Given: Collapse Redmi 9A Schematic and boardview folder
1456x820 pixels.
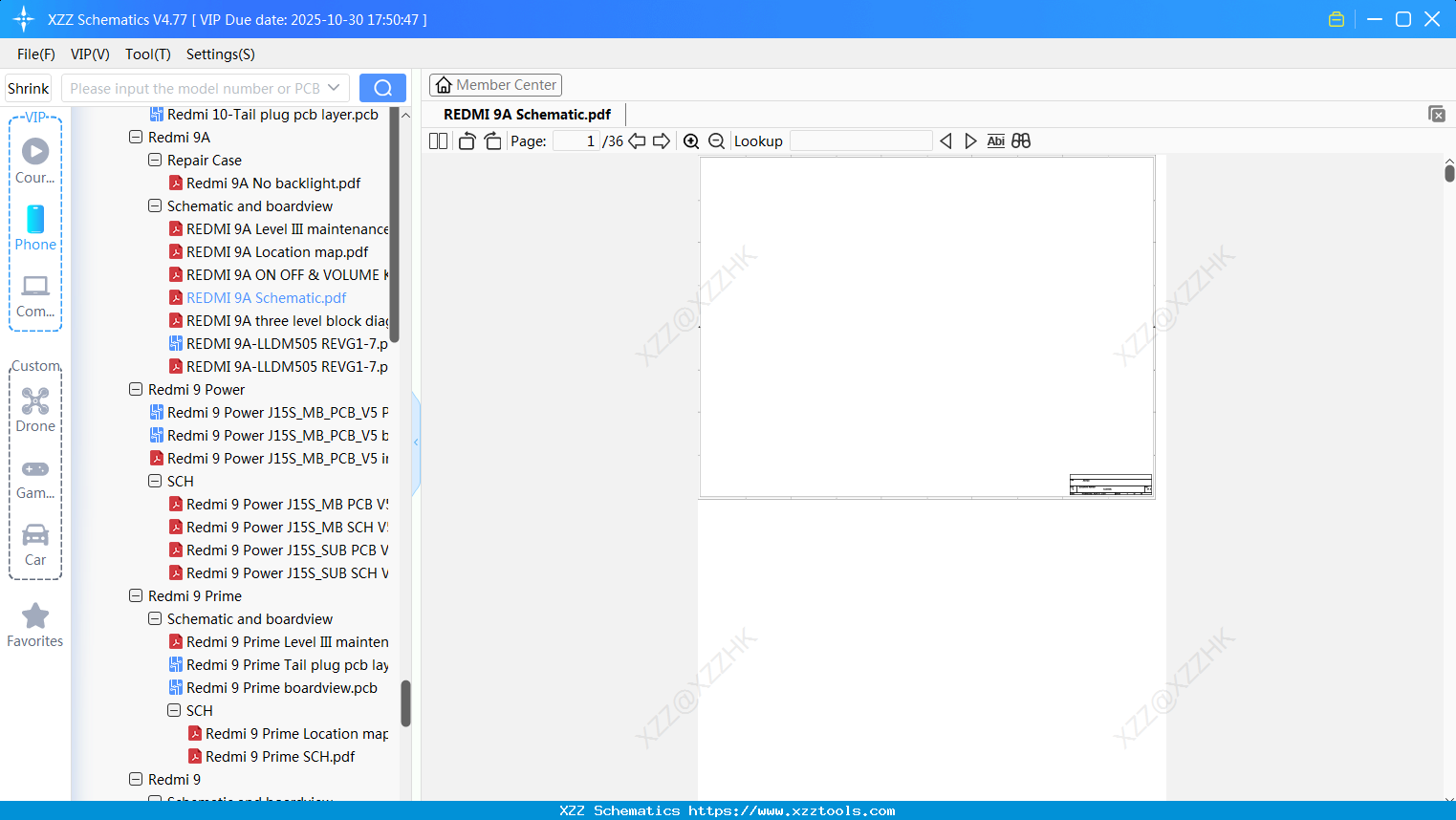Looking at the screenshot, I should coord(155,205).
